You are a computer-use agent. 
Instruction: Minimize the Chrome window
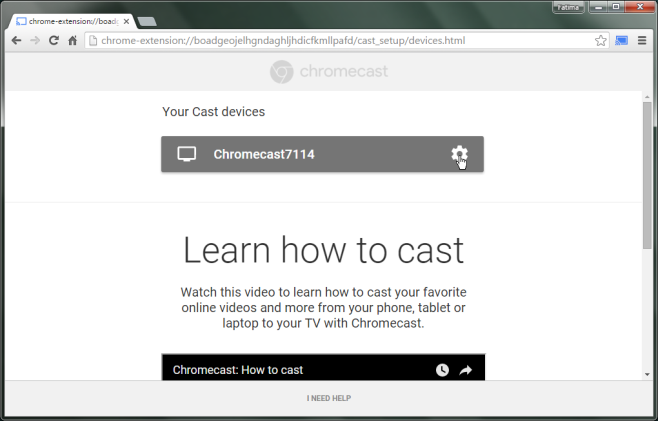[x=598, y=7]
